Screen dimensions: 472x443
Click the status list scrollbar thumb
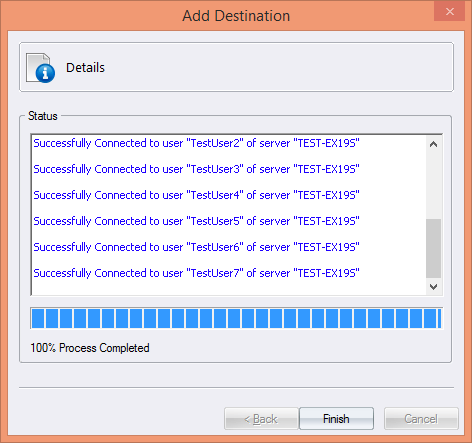pyautogui.click(x=433, y=248)
